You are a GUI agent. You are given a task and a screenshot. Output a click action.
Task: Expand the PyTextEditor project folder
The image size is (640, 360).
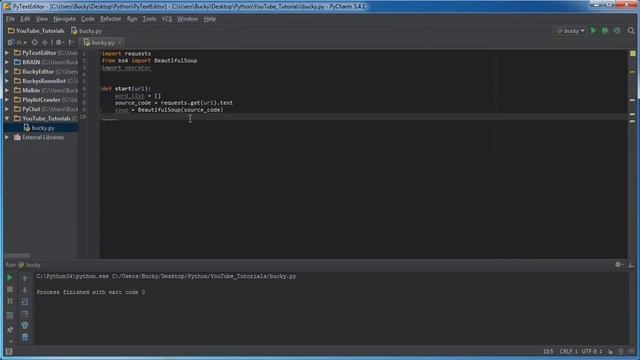7,53
